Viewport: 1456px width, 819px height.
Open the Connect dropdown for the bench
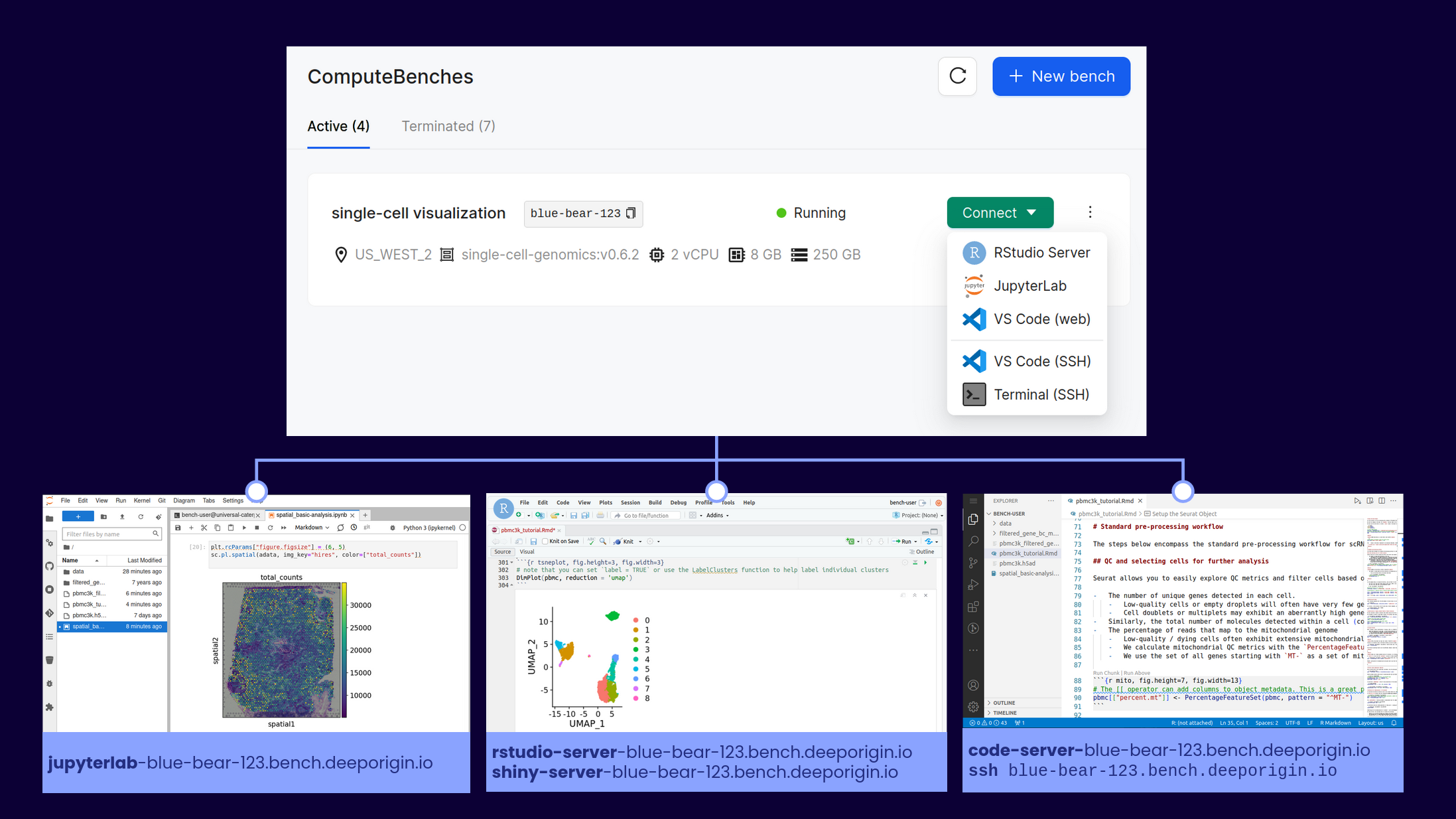pyautogui.click(x=1000, y=212)
